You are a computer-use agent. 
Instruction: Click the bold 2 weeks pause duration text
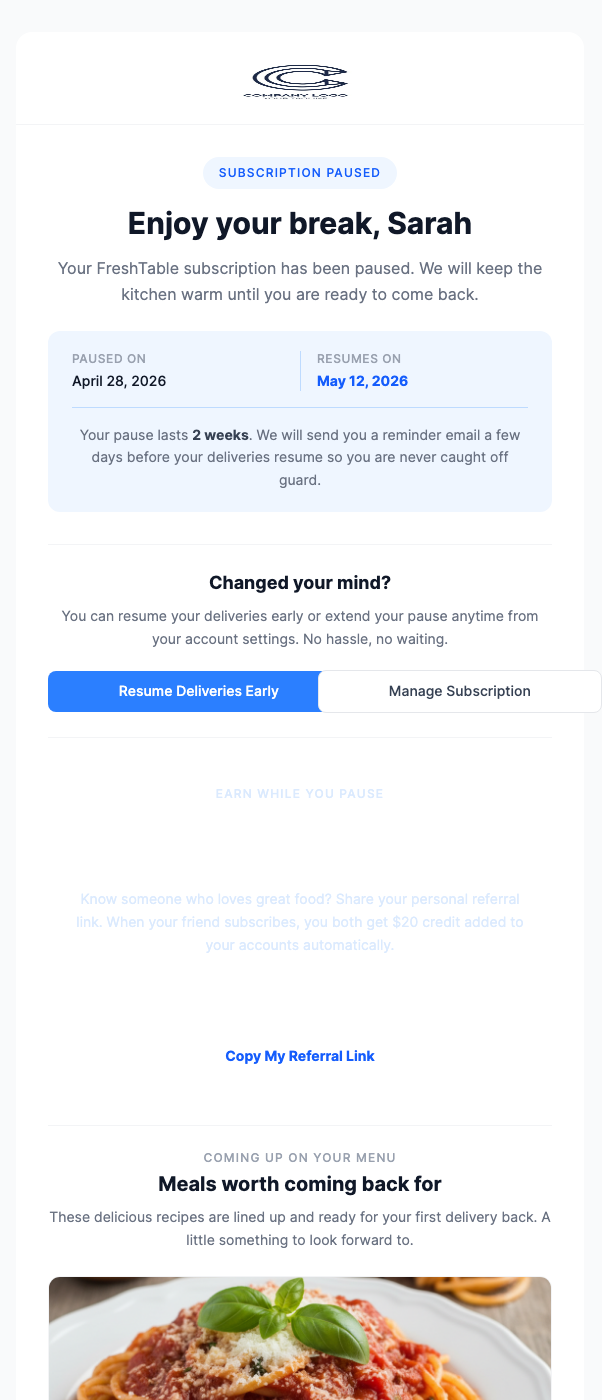click(x=220, y=435)
